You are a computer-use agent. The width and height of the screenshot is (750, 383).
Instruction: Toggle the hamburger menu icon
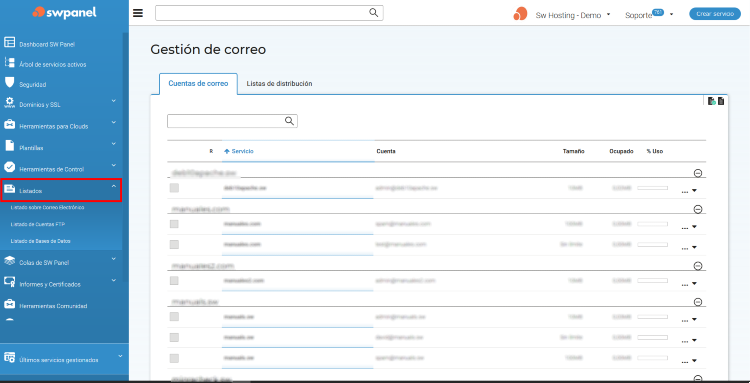point(138,13)
